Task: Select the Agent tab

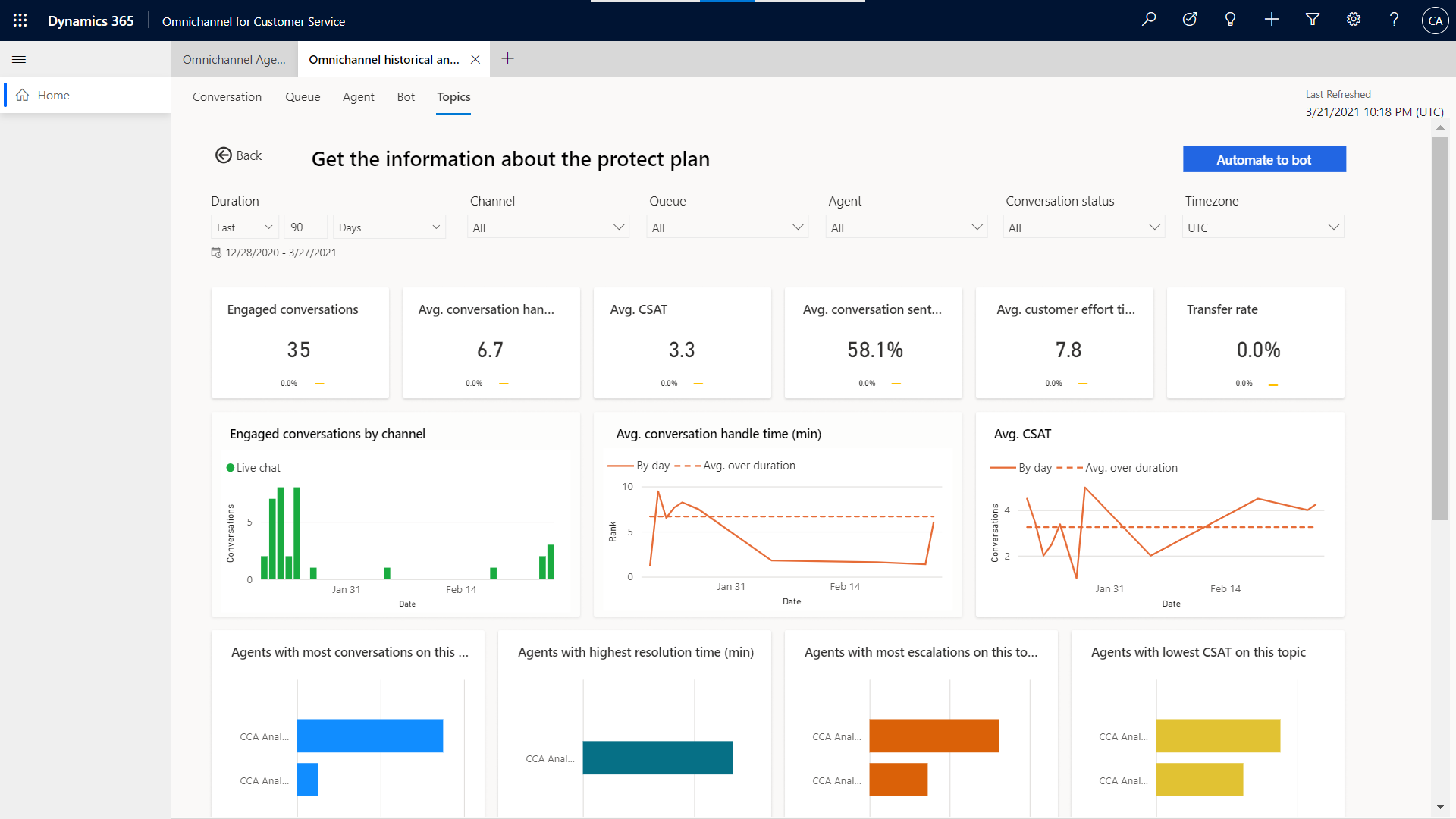Action: coord(358,97)
